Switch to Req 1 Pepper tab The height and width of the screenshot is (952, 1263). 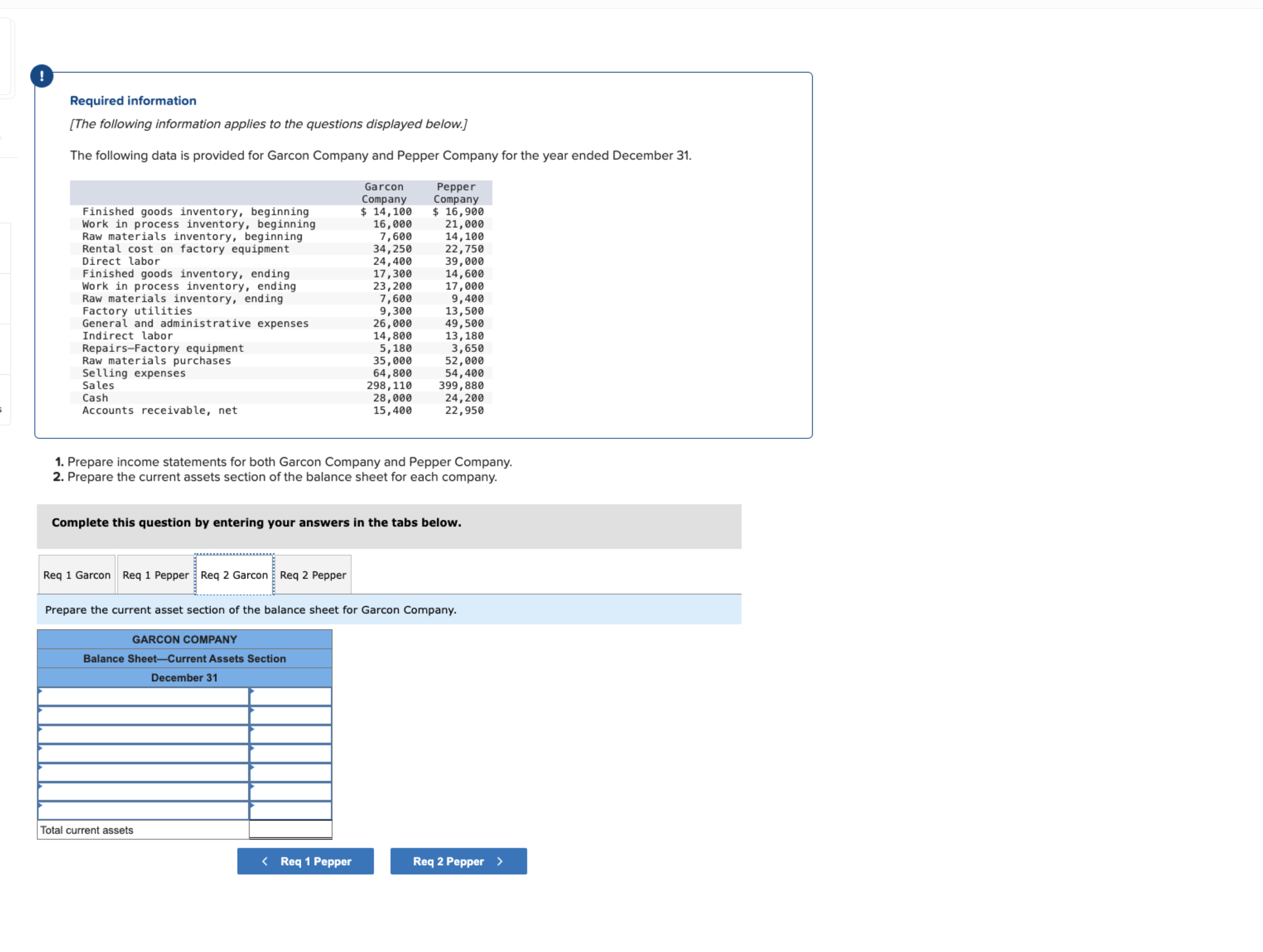pyautogui.click(x=155, y=575)
